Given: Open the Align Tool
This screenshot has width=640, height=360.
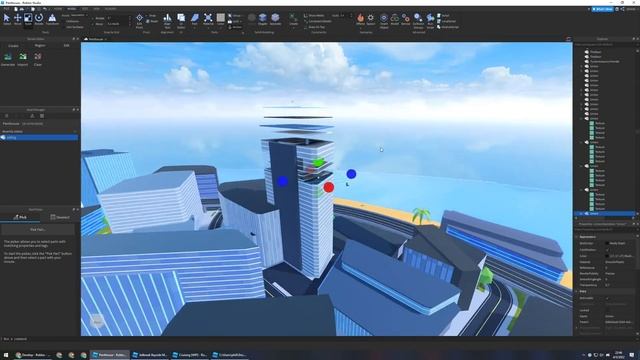Looking at the screenshot, I should (x=167, y=20).
